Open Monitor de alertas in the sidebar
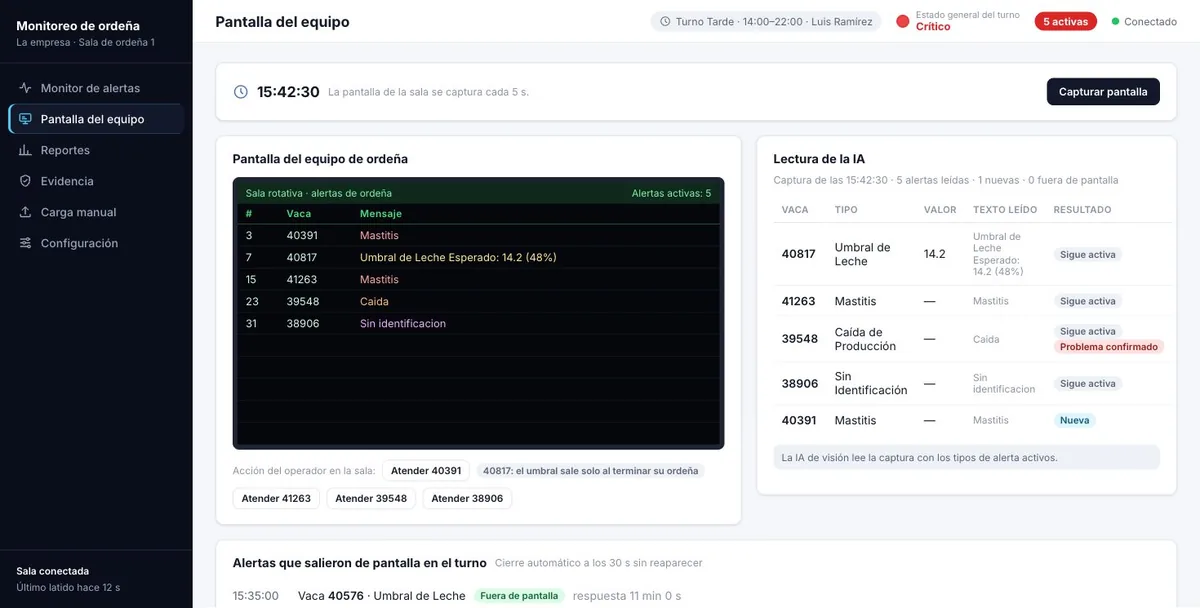 coord(96,88)
